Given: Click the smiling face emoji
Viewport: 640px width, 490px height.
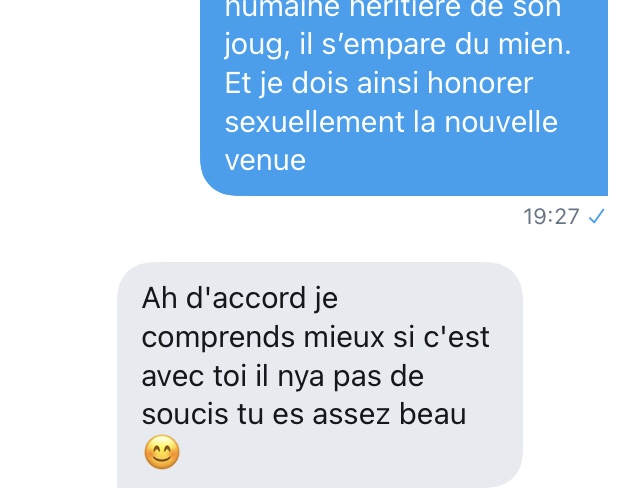Looking at the screenshot, I should [162, 452].
